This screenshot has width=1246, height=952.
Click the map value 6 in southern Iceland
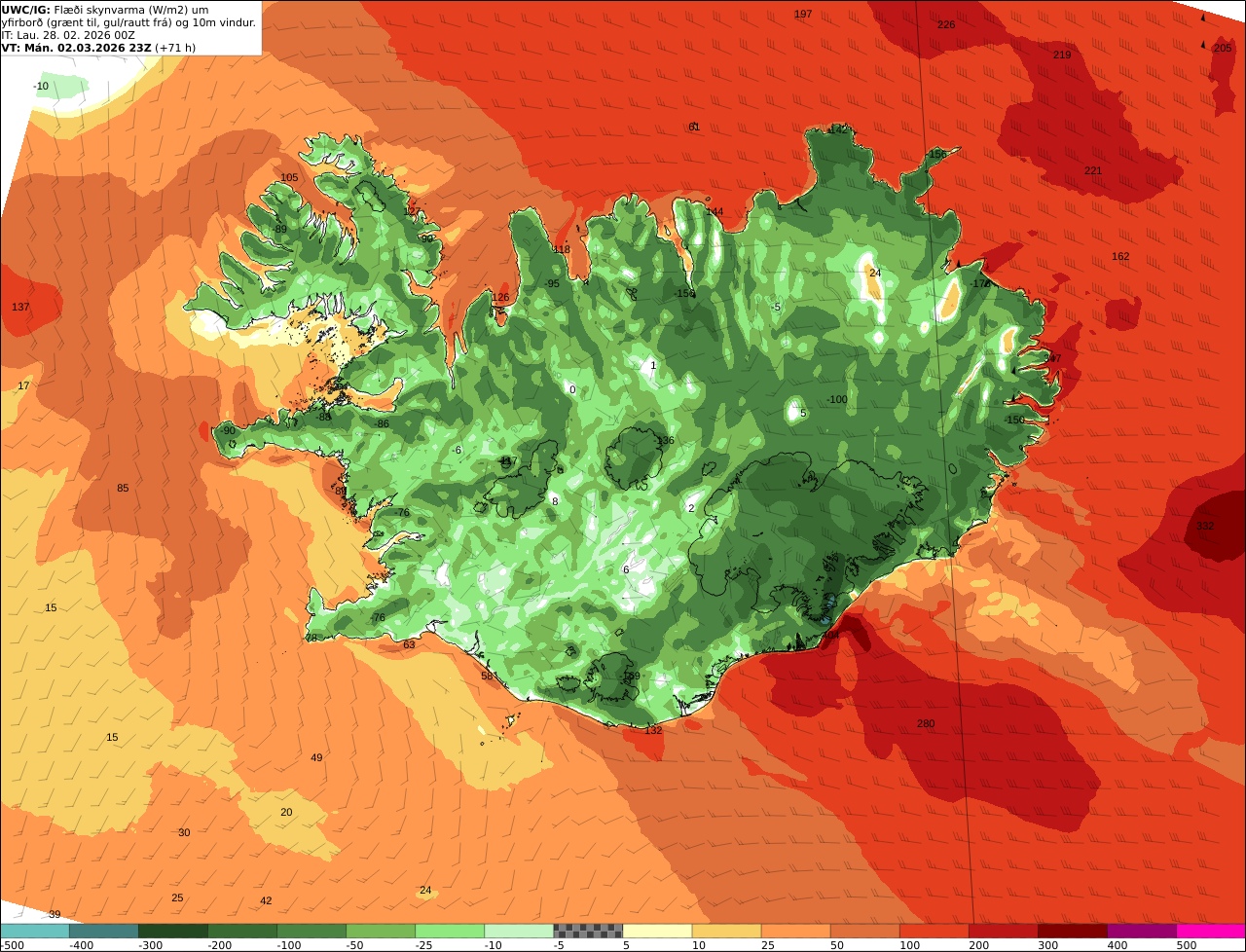click(x=626, y=569)
